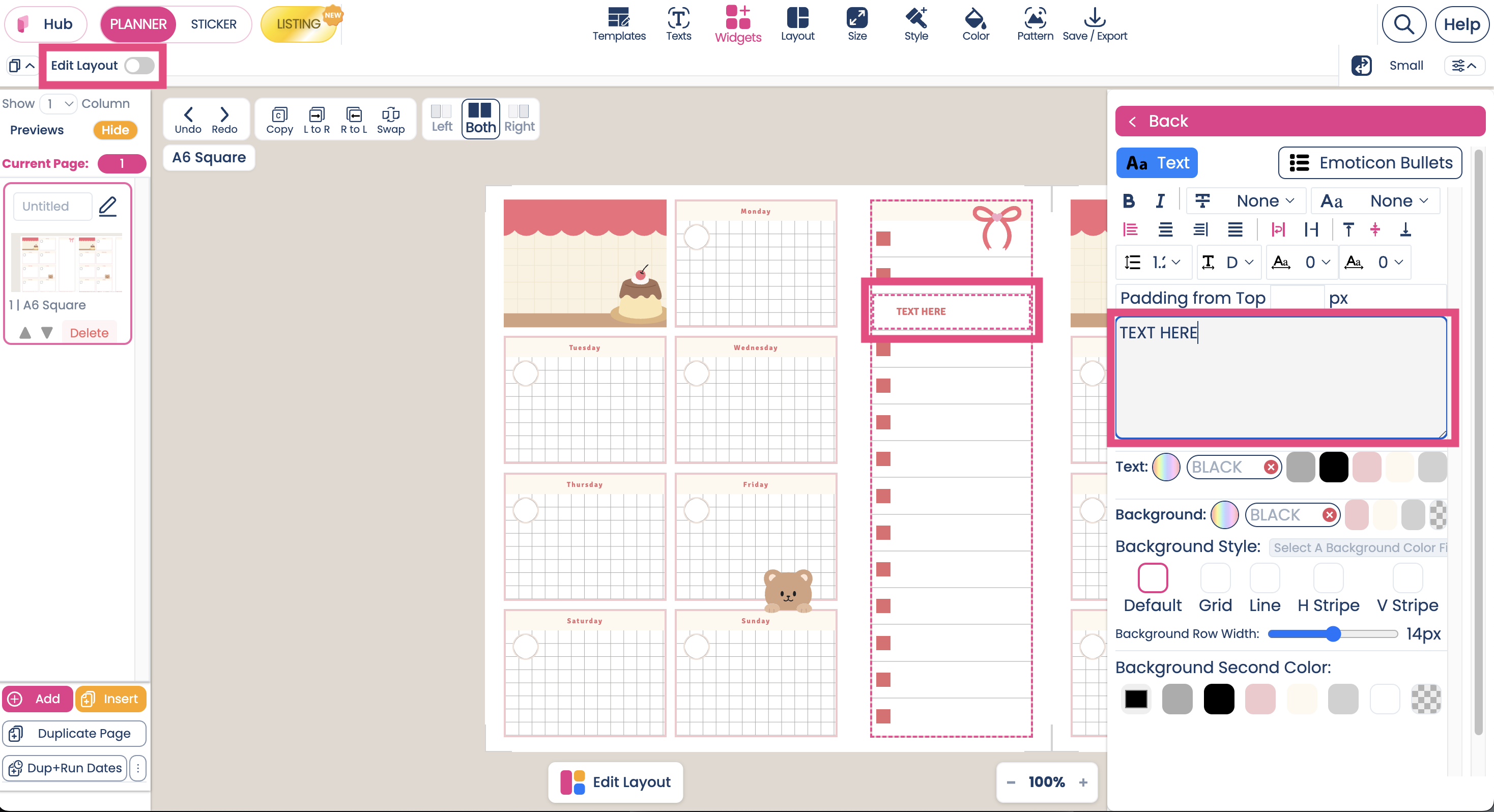Select the Texts tool
1494x812 pixels.
pos(679,24)
